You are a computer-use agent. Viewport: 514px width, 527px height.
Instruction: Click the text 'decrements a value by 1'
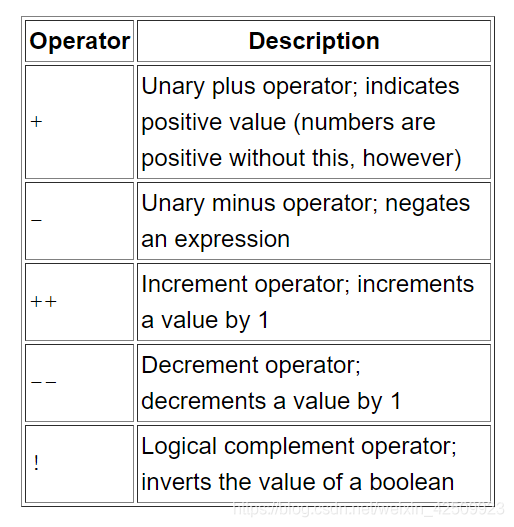(271, 401)
